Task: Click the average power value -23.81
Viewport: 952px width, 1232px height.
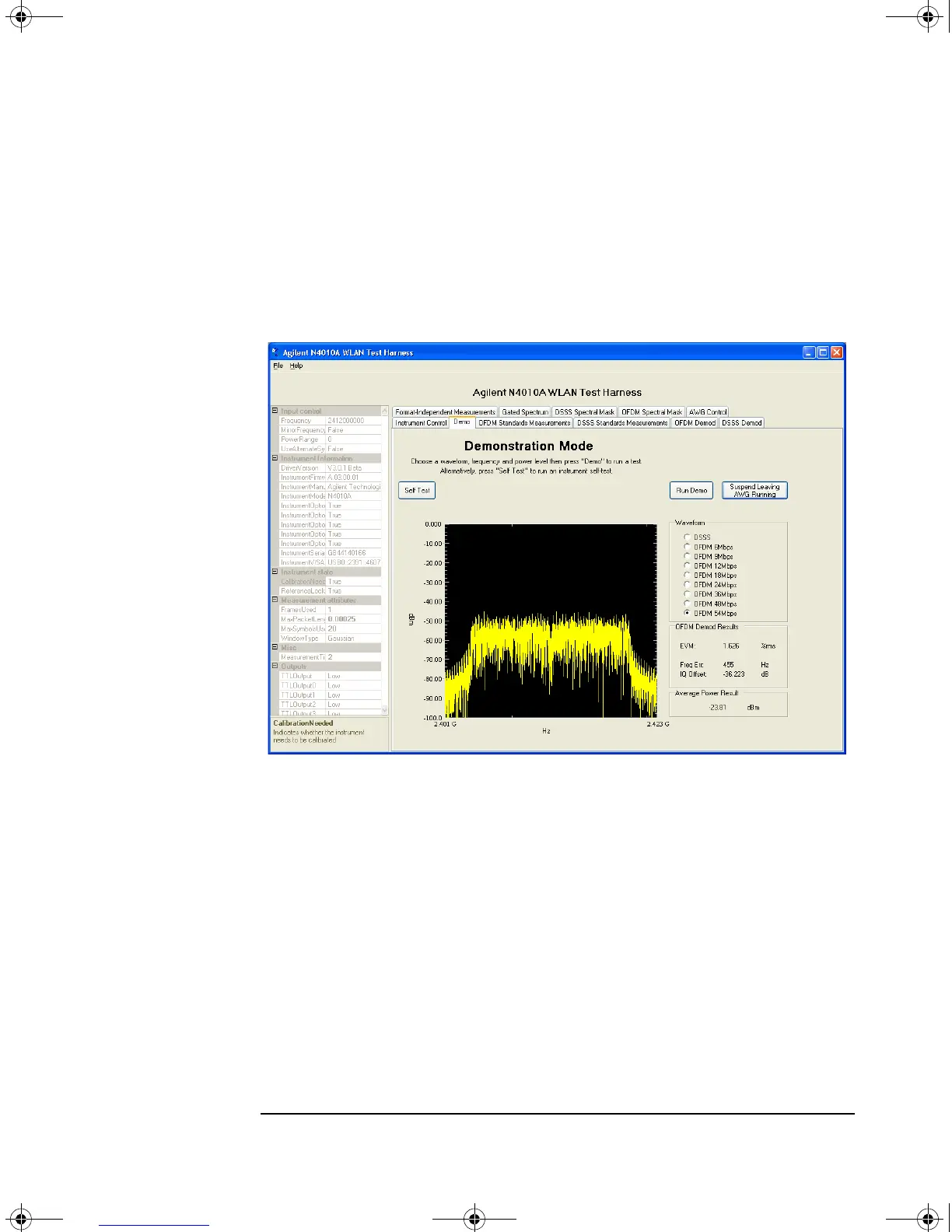Action: click(x=718, y=708)
